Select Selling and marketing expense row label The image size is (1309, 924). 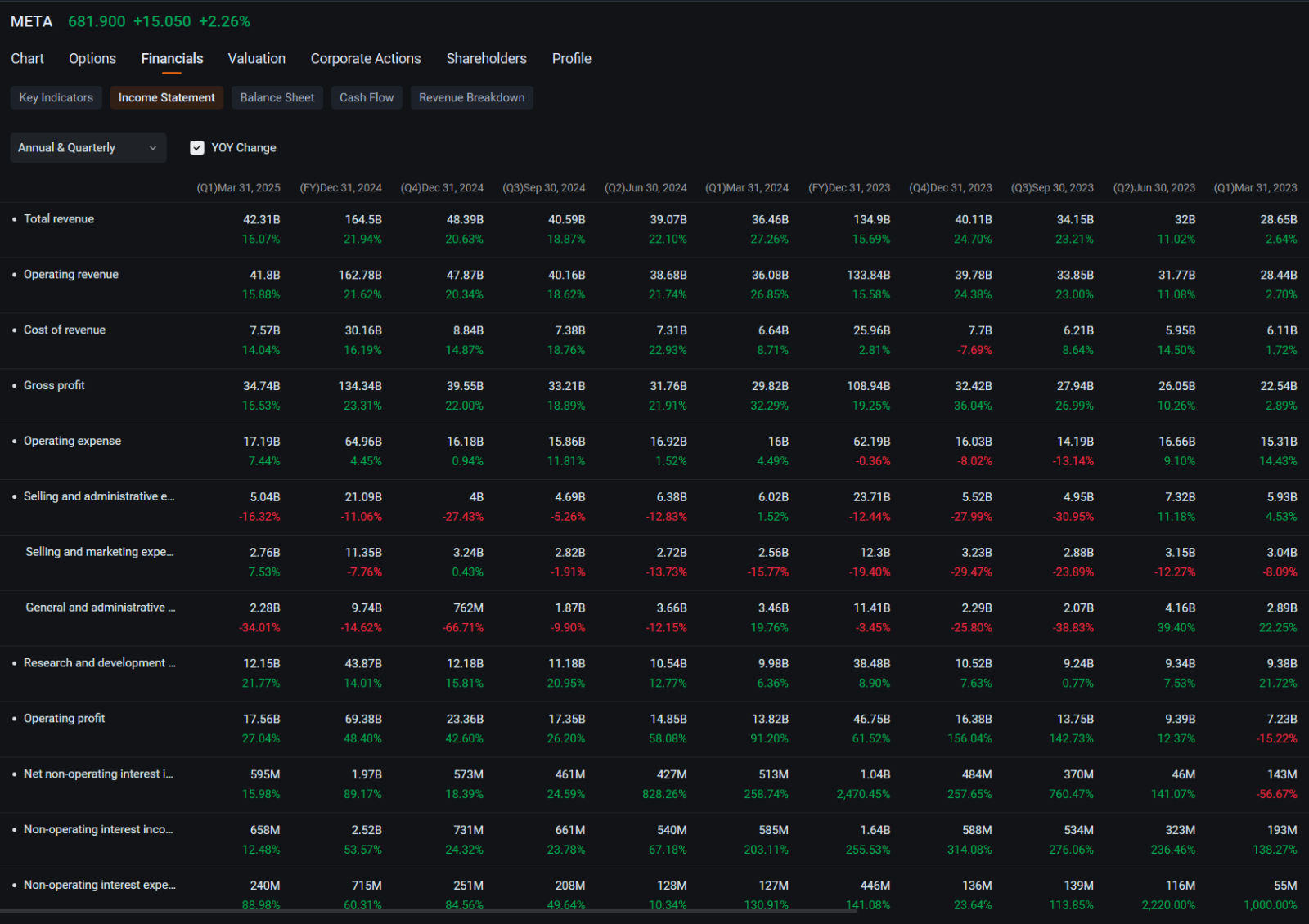tap(100, 552)
